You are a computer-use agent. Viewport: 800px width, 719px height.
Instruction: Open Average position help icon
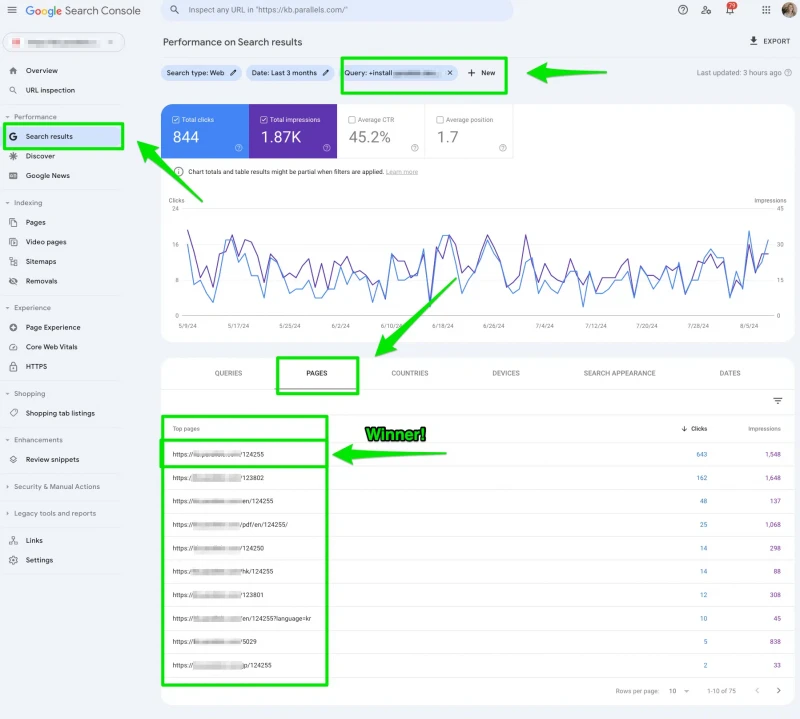503,147
